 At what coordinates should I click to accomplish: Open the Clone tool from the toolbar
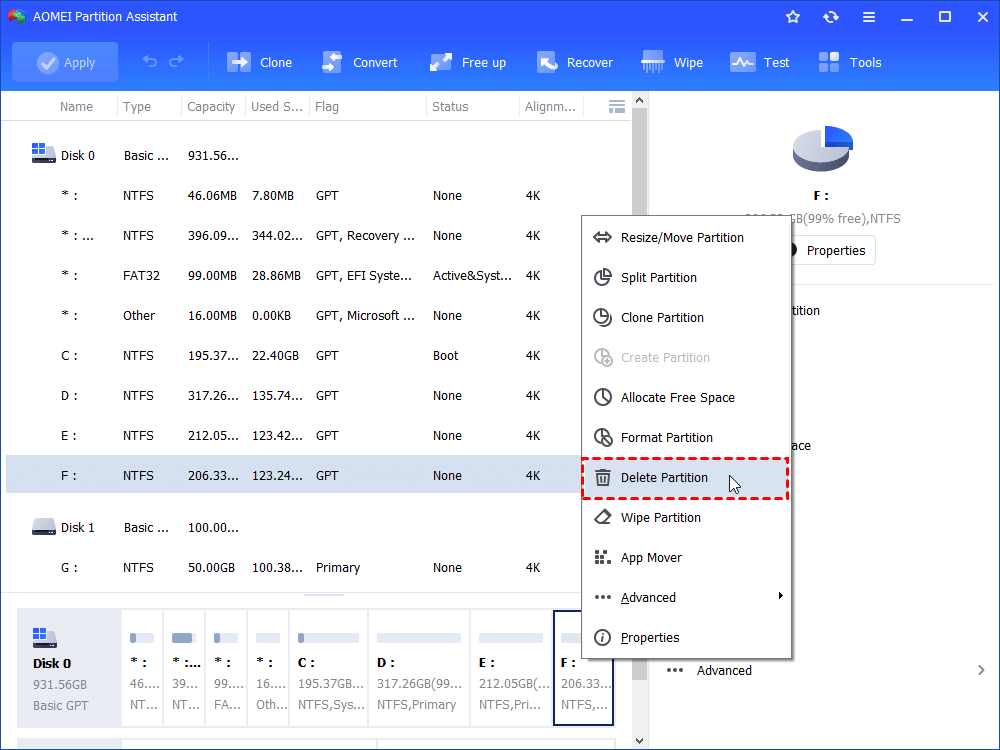coord(259,62)
